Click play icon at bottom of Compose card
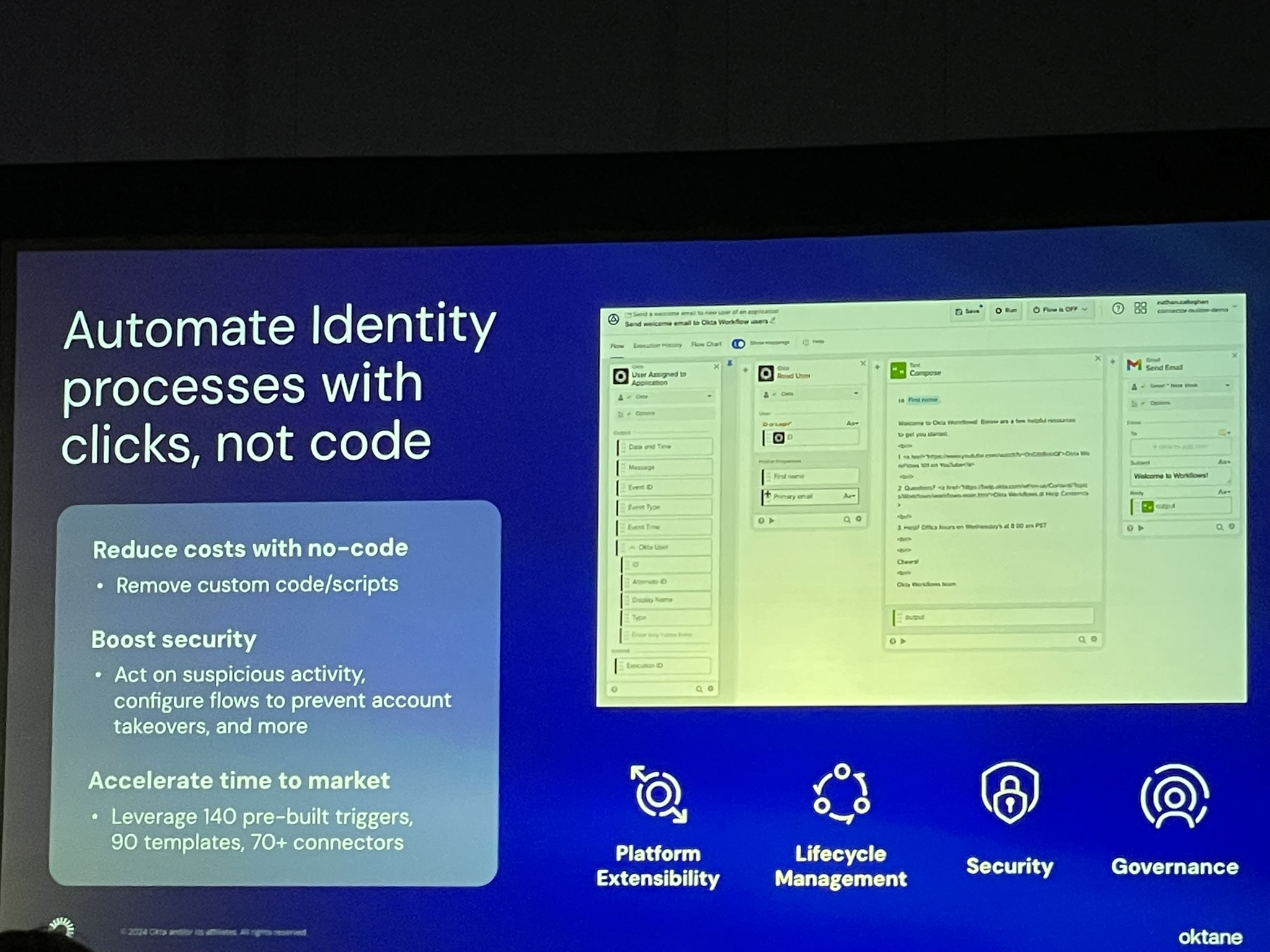The height and width of the screenshot is (952, 1270). (x=904, y=641)
